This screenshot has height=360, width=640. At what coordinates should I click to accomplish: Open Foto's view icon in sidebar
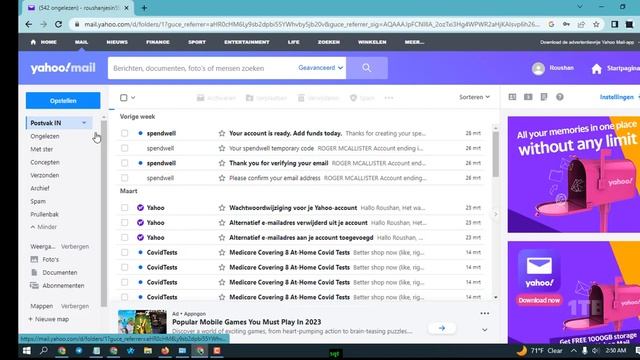click(x=34, y=259)
